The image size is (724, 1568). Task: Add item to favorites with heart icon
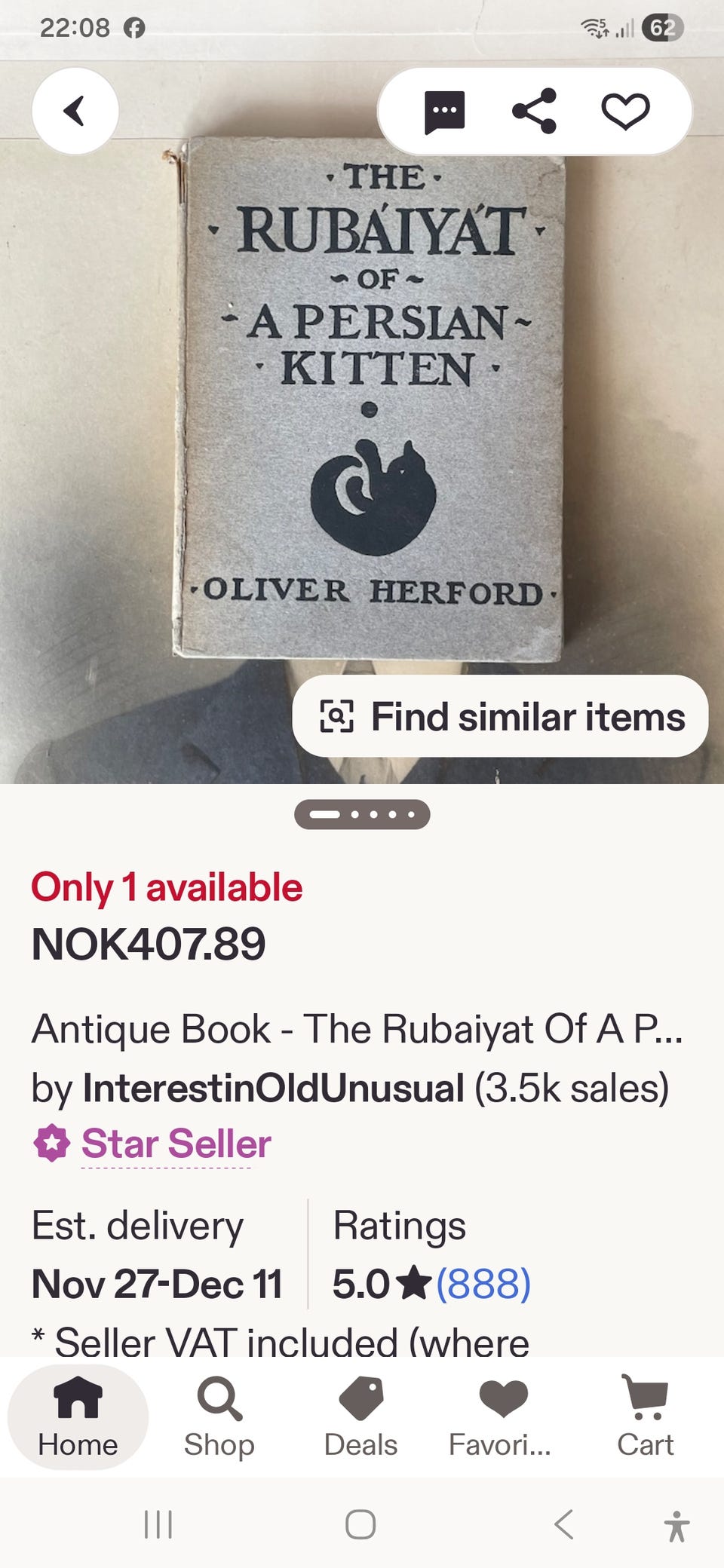click(x=625, y=112)
